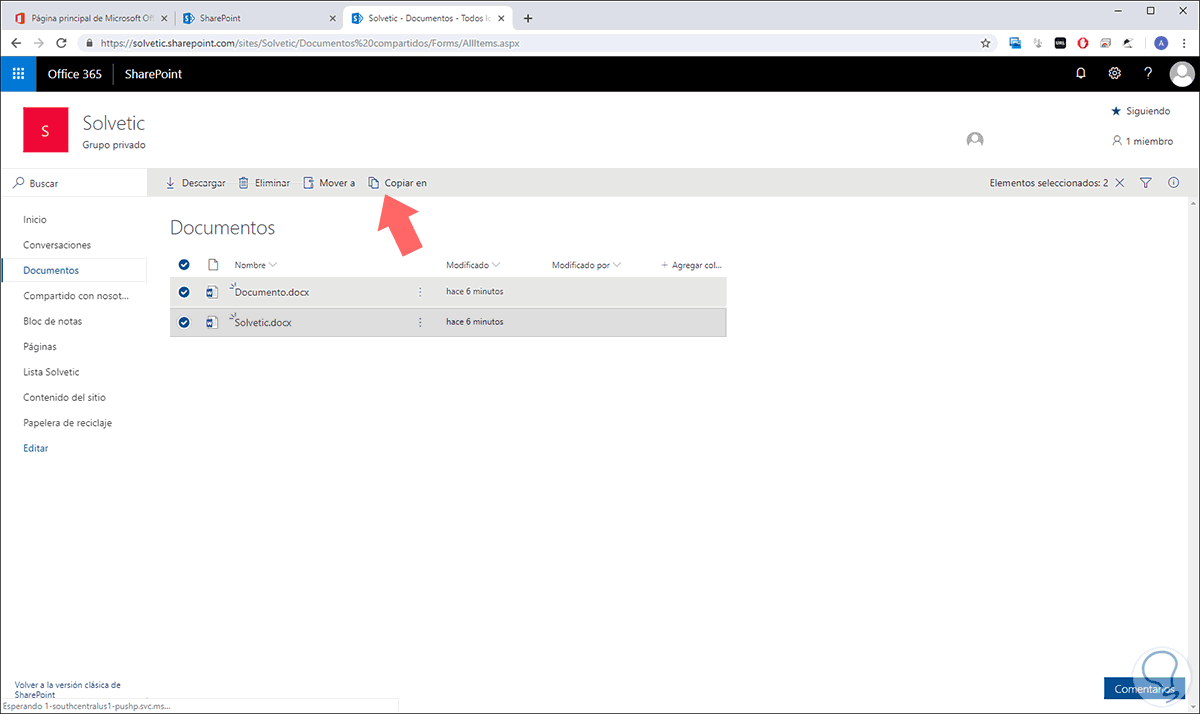Switch to the SharePoint browser tab
Image resolution: width=1200 pixels, height=714 pixels.
click(258, 18)
